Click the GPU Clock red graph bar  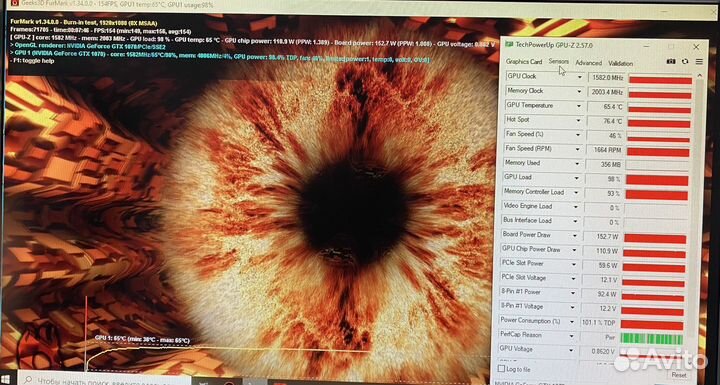click(660, 80)
